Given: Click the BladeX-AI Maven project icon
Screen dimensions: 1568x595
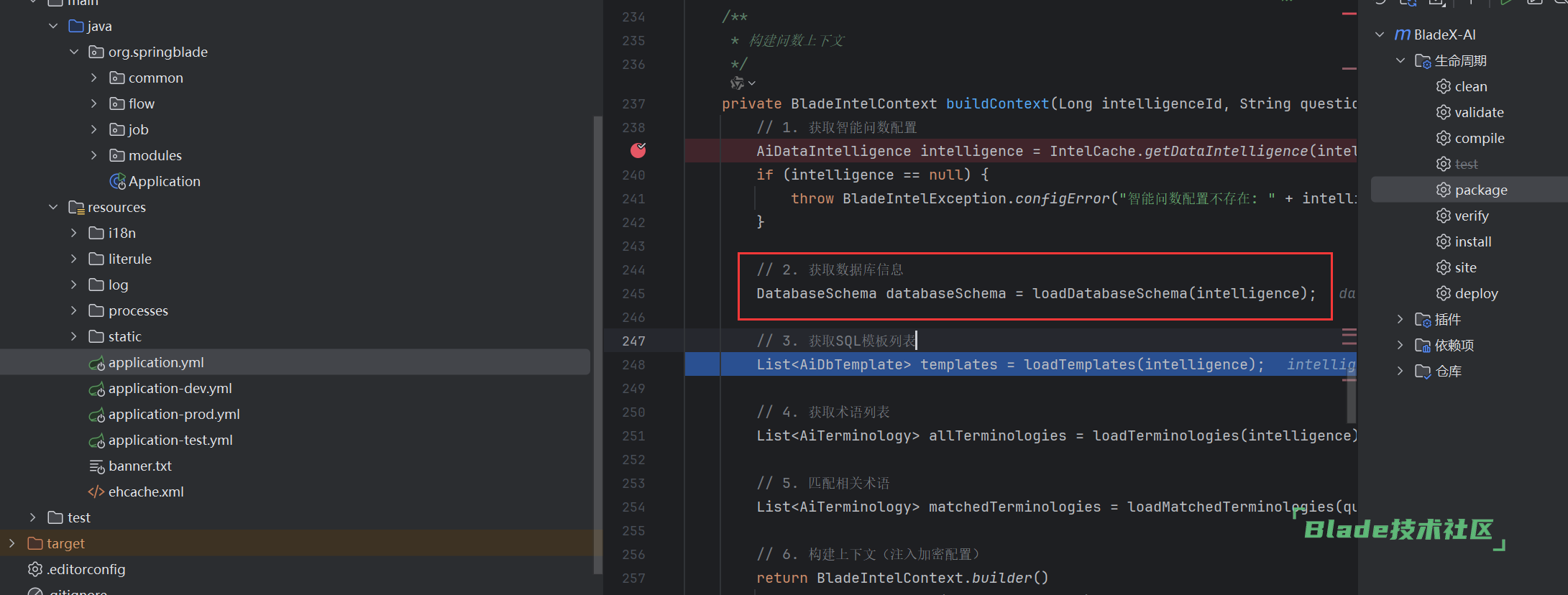Looking at the screenshot, I should click(1402, 34).
